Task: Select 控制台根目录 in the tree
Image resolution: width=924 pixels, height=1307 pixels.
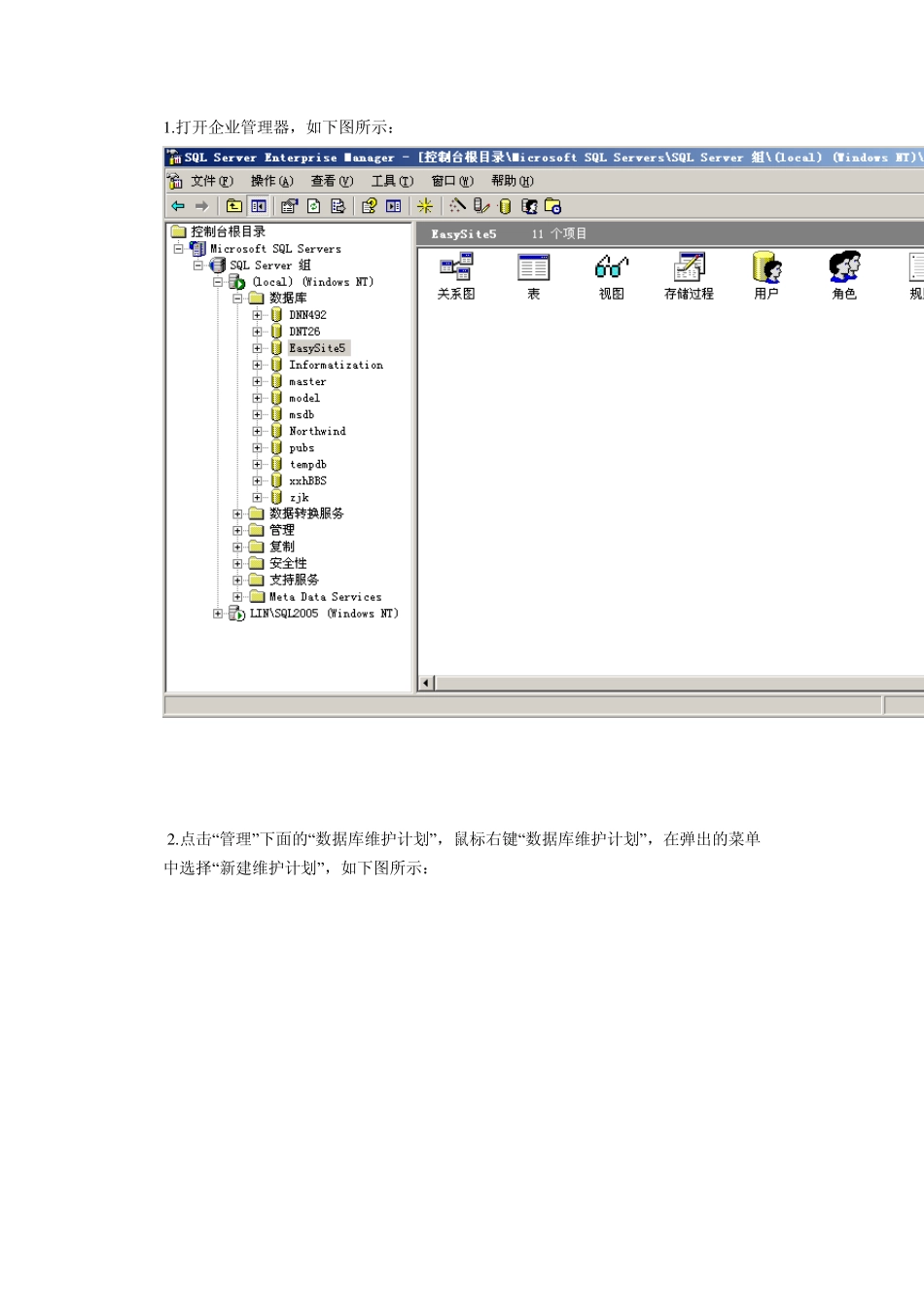Action: 228,231
